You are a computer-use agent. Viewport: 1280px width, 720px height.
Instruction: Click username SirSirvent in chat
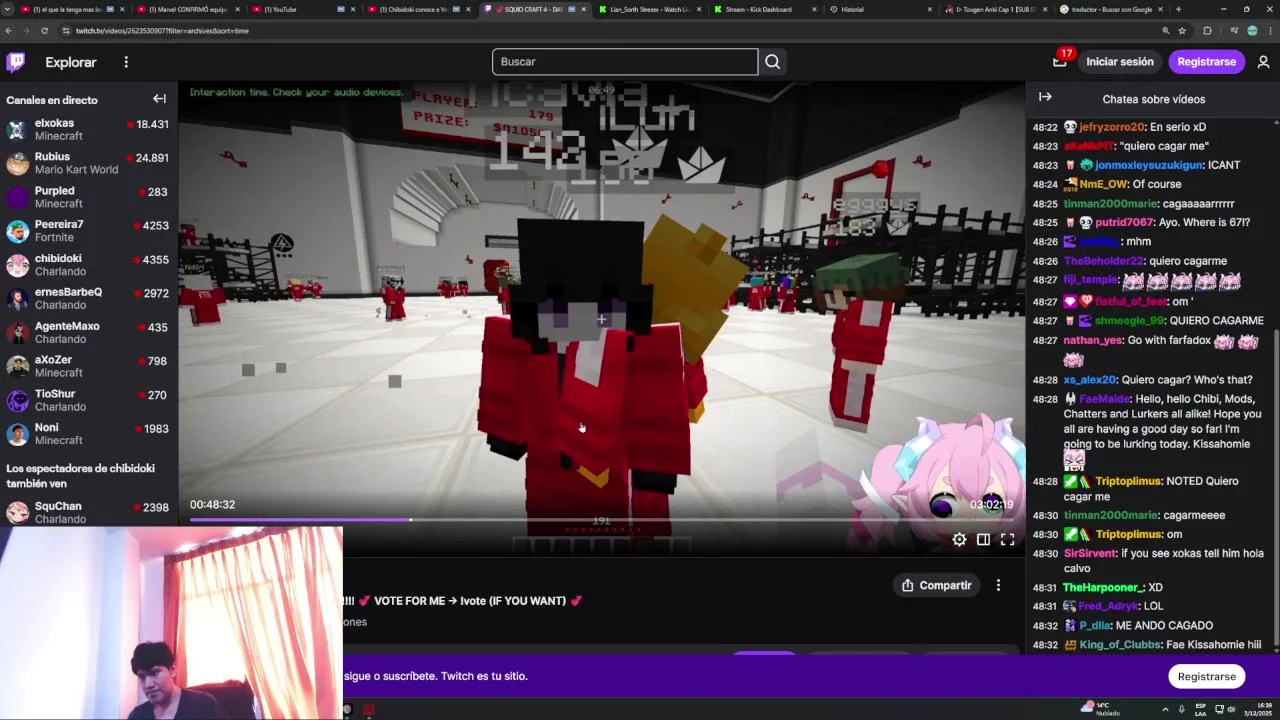click(x=1089, y=553)
